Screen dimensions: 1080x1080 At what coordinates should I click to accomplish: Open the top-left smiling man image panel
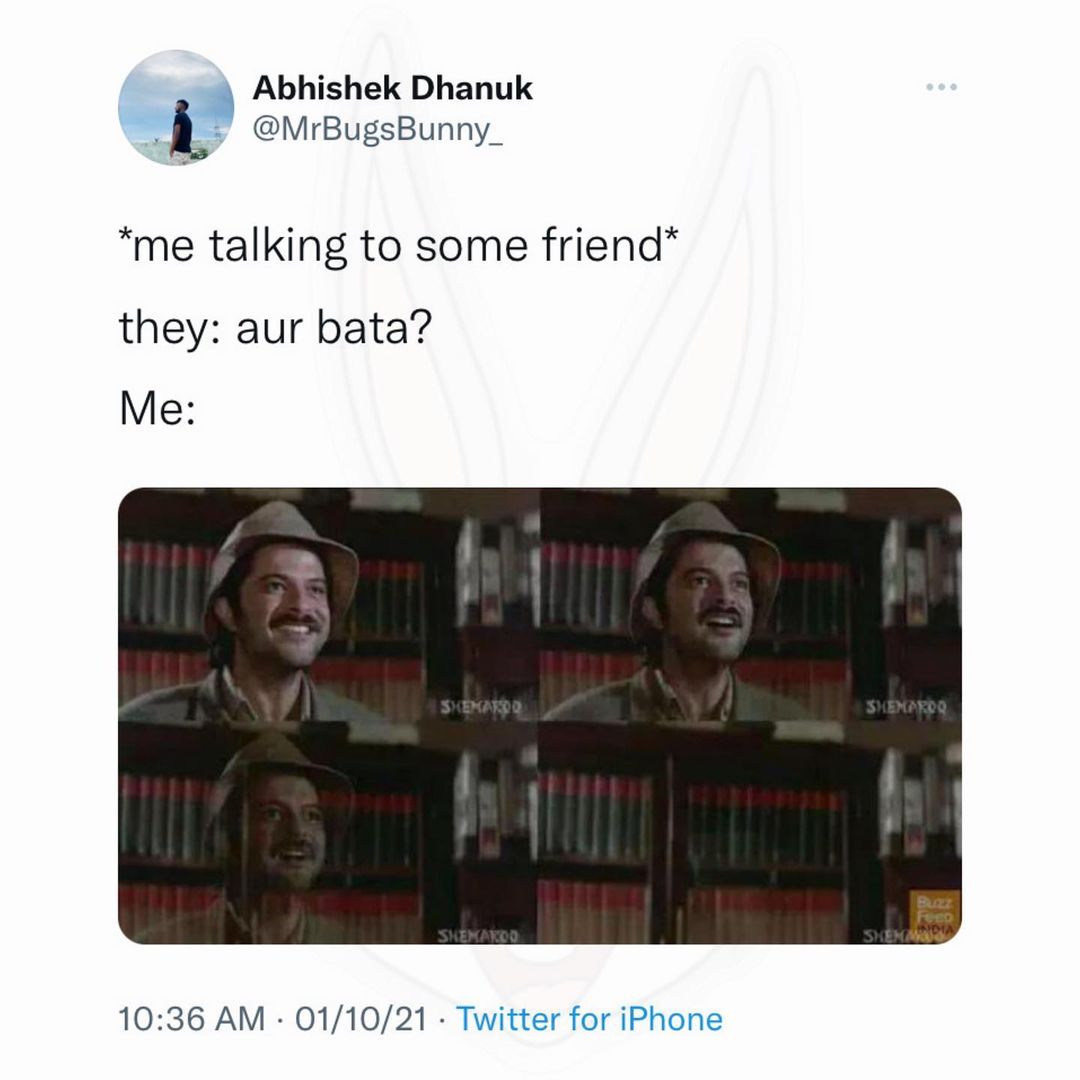329,604
